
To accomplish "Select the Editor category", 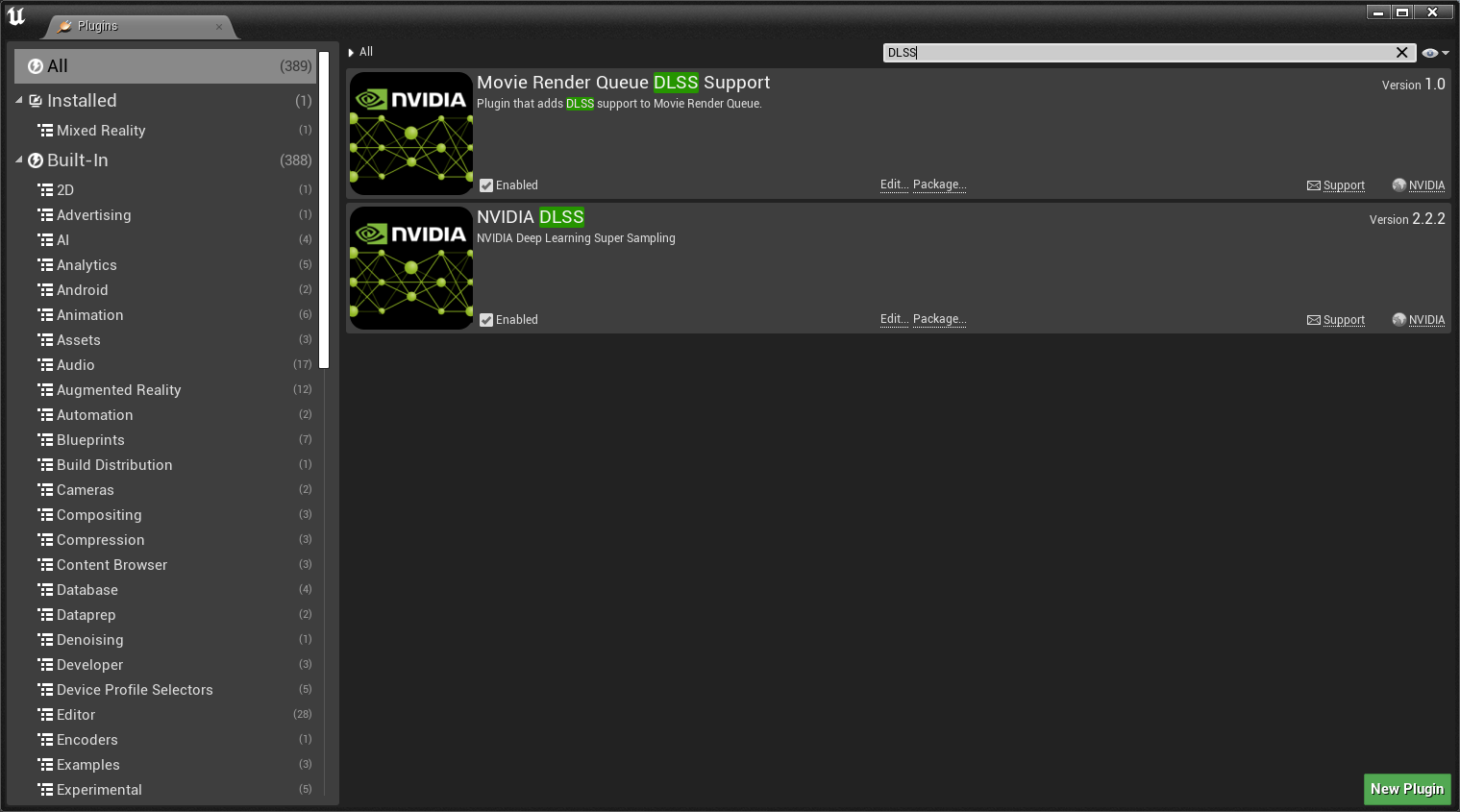I will pos(165,715).
